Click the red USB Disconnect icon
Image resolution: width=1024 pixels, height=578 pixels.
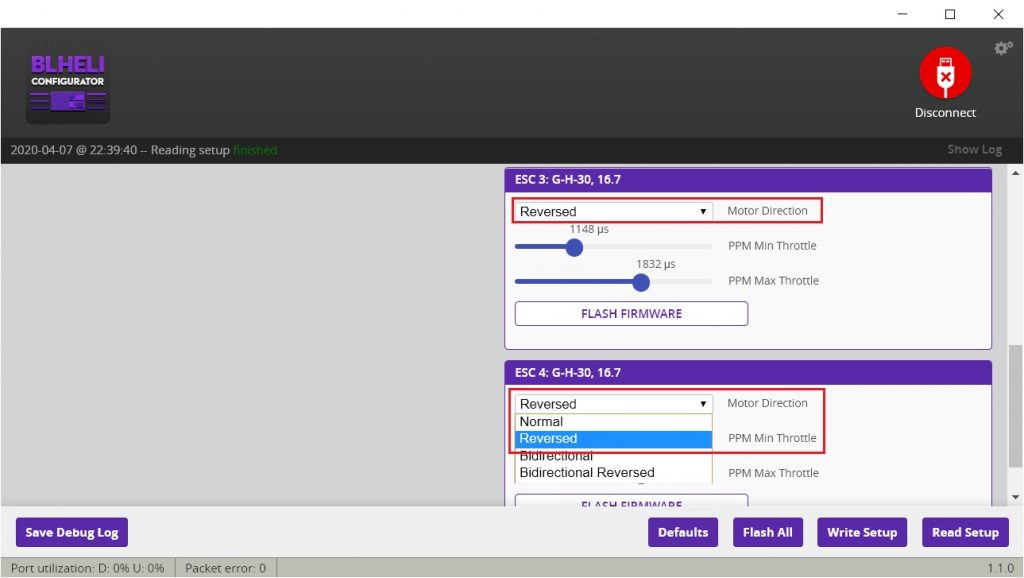945,72
